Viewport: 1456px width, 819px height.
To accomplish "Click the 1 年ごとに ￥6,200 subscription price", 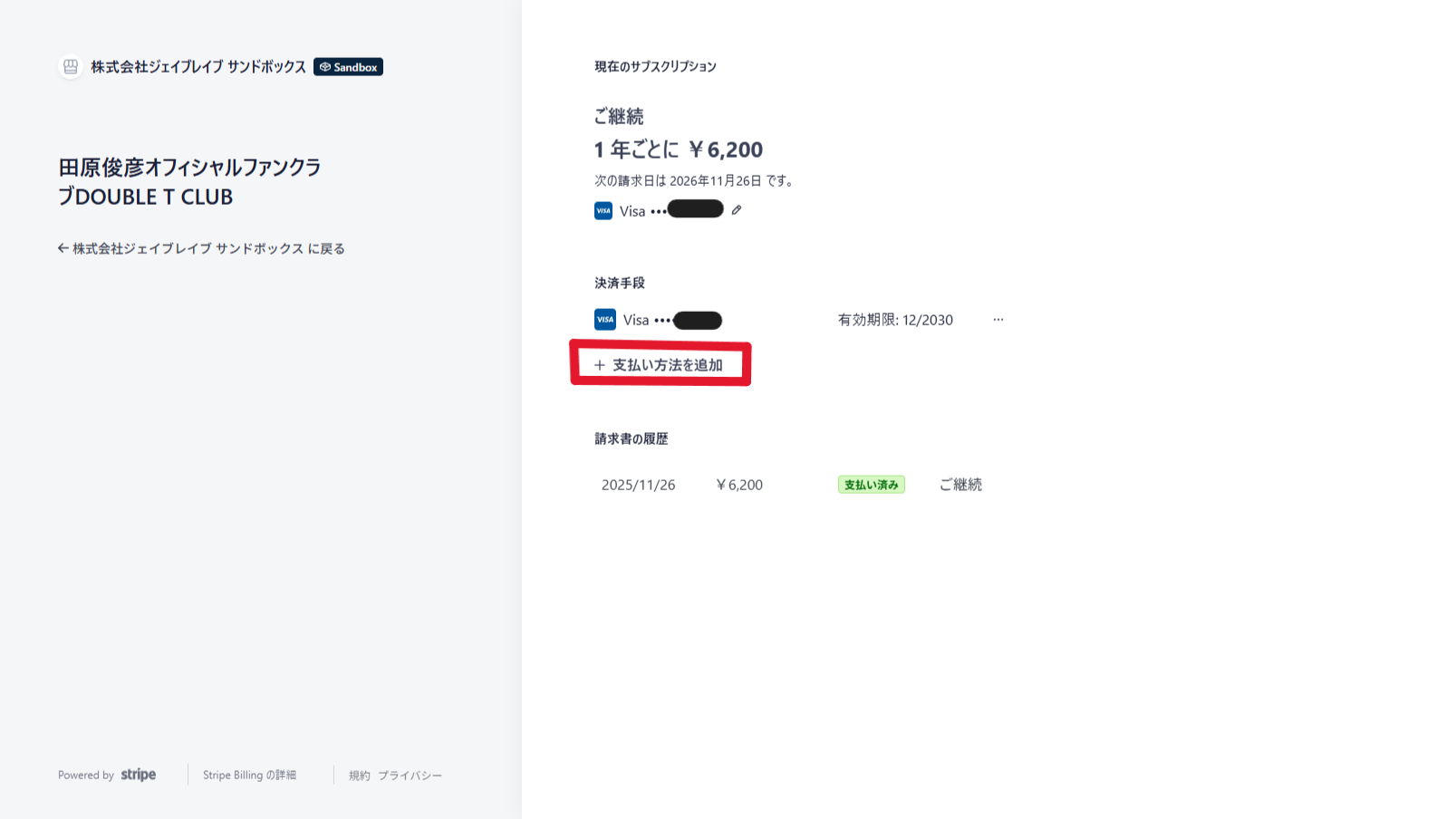I will click(678, 149).
